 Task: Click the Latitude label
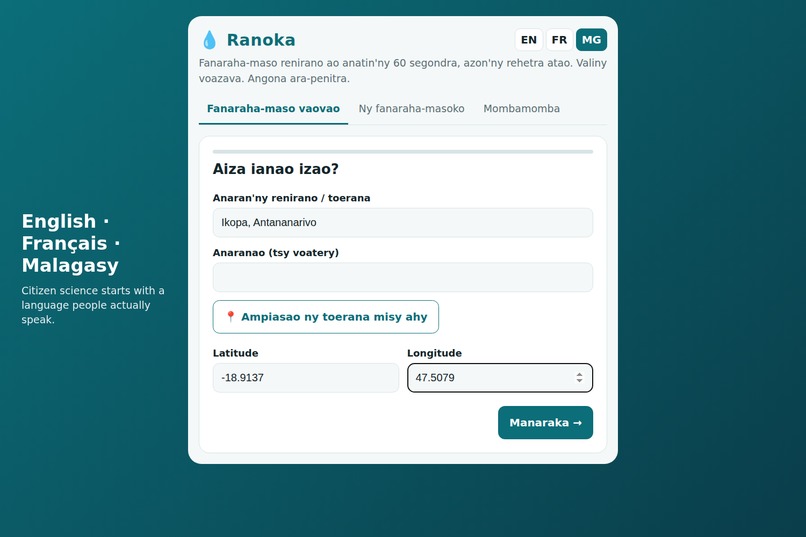tap(235, 353)
